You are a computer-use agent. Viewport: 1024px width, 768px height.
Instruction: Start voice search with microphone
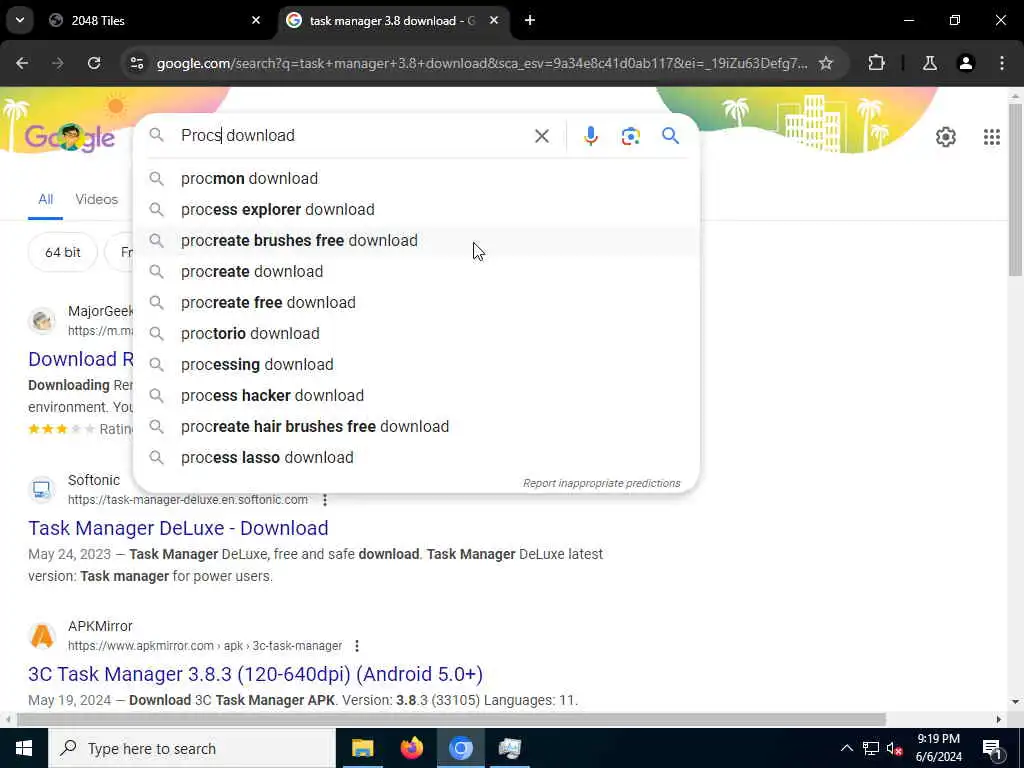point(590,136)
